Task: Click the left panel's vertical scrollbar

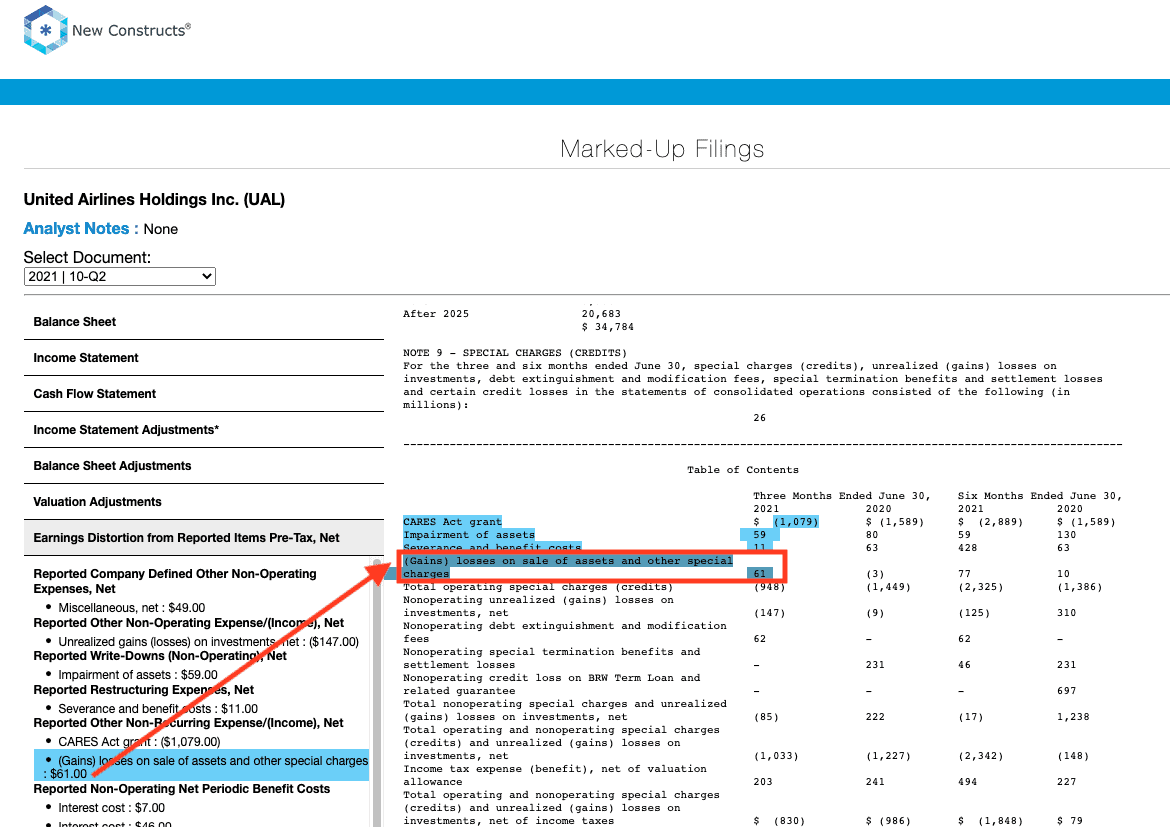Action: (377, 693)
